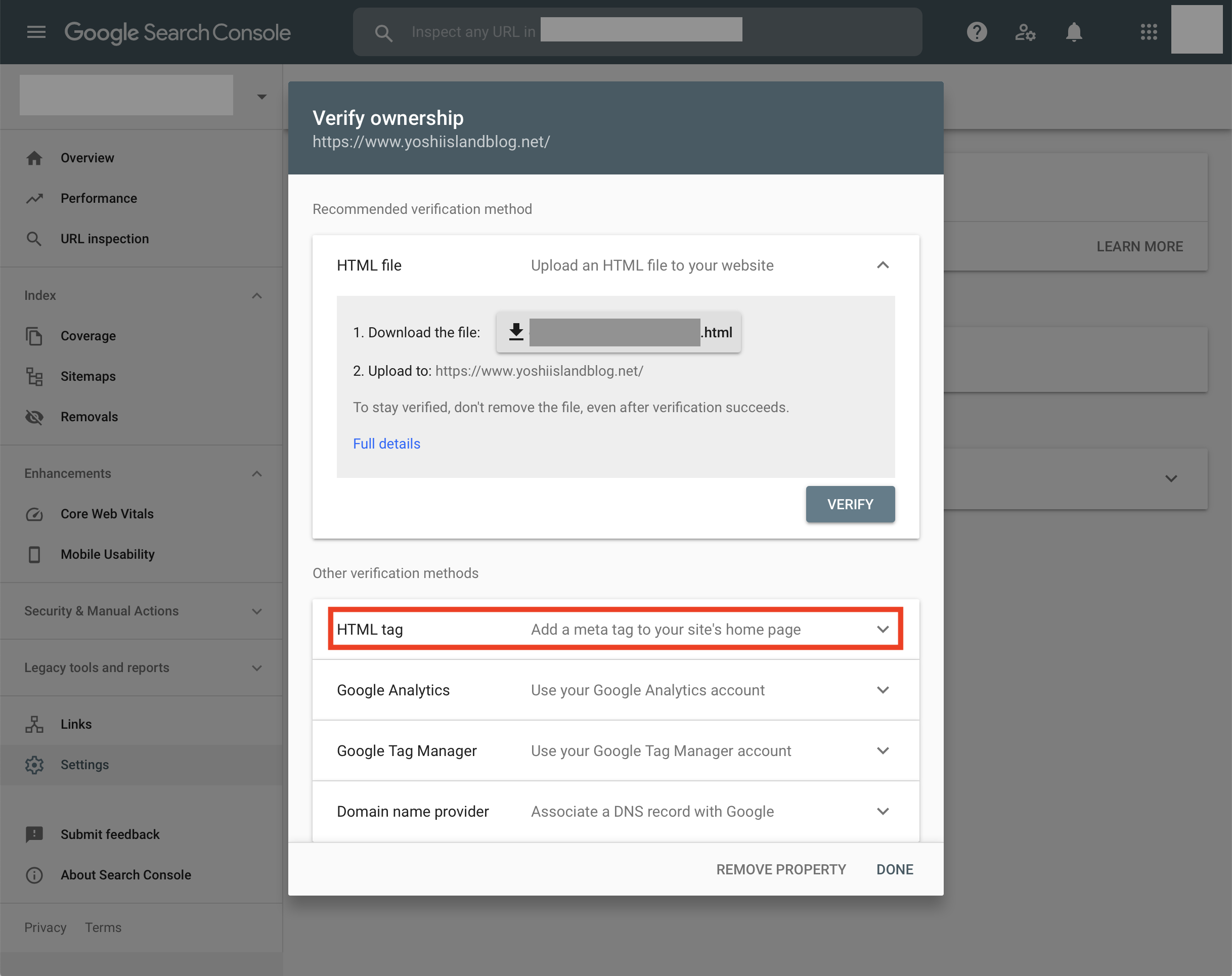This screenshot has height=976, width=1232.
Task: Open URL inspection in sidebar
Action: [105, 239]
